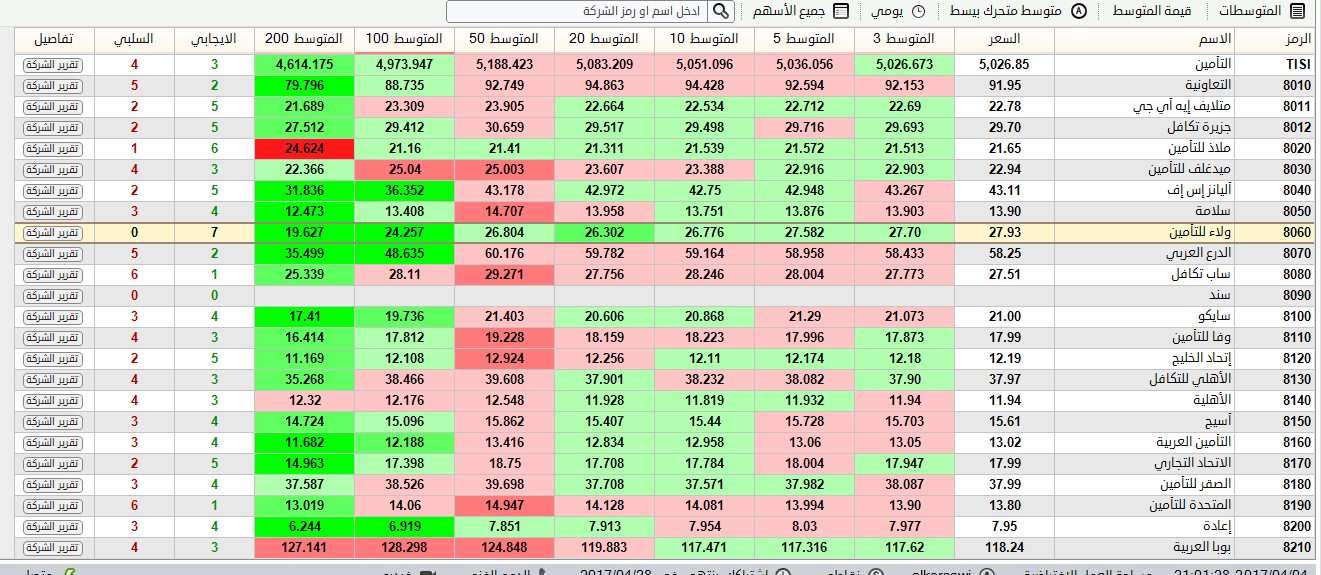Click the magnifier search icon
Image resolution: width=1321 pixels, height=575 pixels.
(720, 12)
